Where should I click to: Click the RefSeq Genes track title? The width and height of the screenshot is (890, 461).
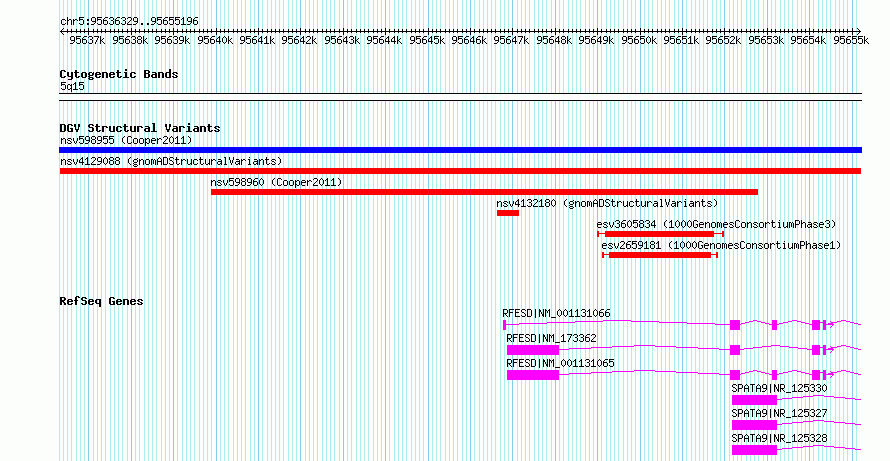(101, 301)
